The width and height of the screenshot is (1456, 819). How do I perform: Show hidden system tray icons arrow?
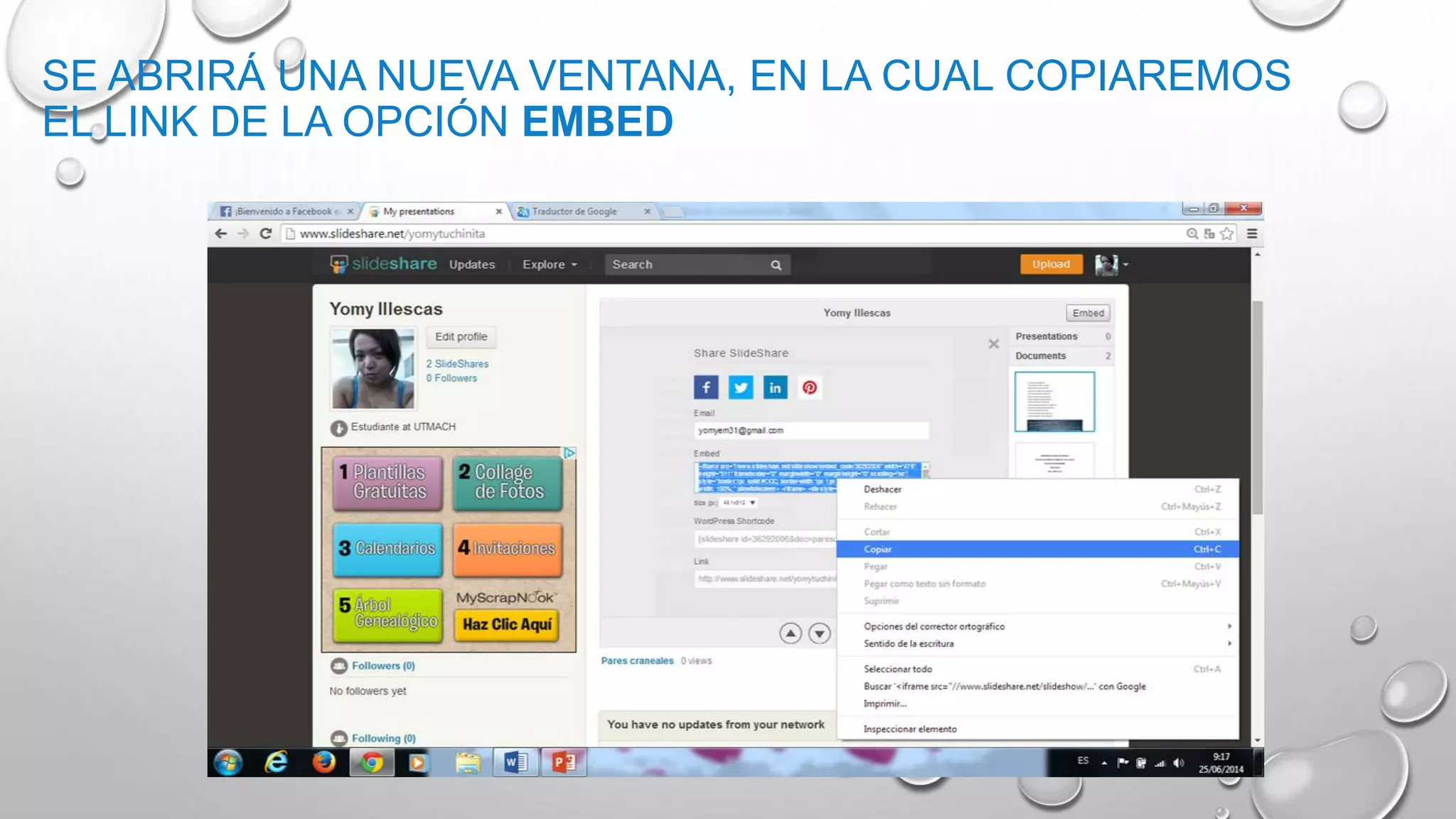pos(1104,763)
